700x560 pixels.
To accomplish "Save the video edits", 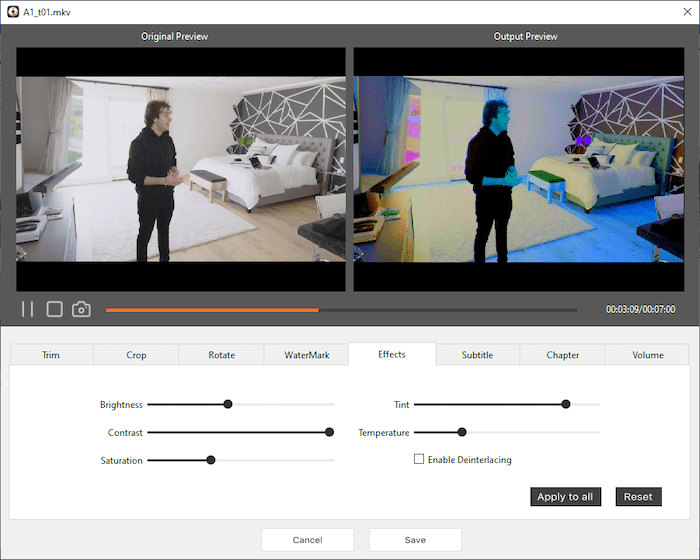I will [x=415, y=540].
